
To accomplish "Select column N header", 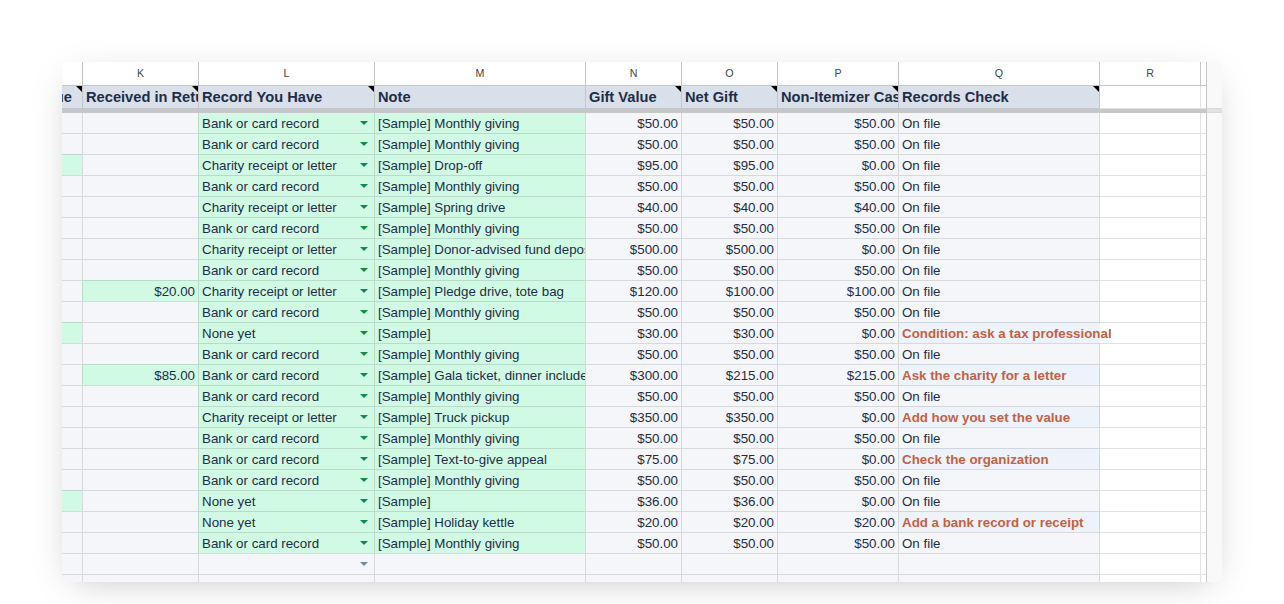I will click(633, 73).
